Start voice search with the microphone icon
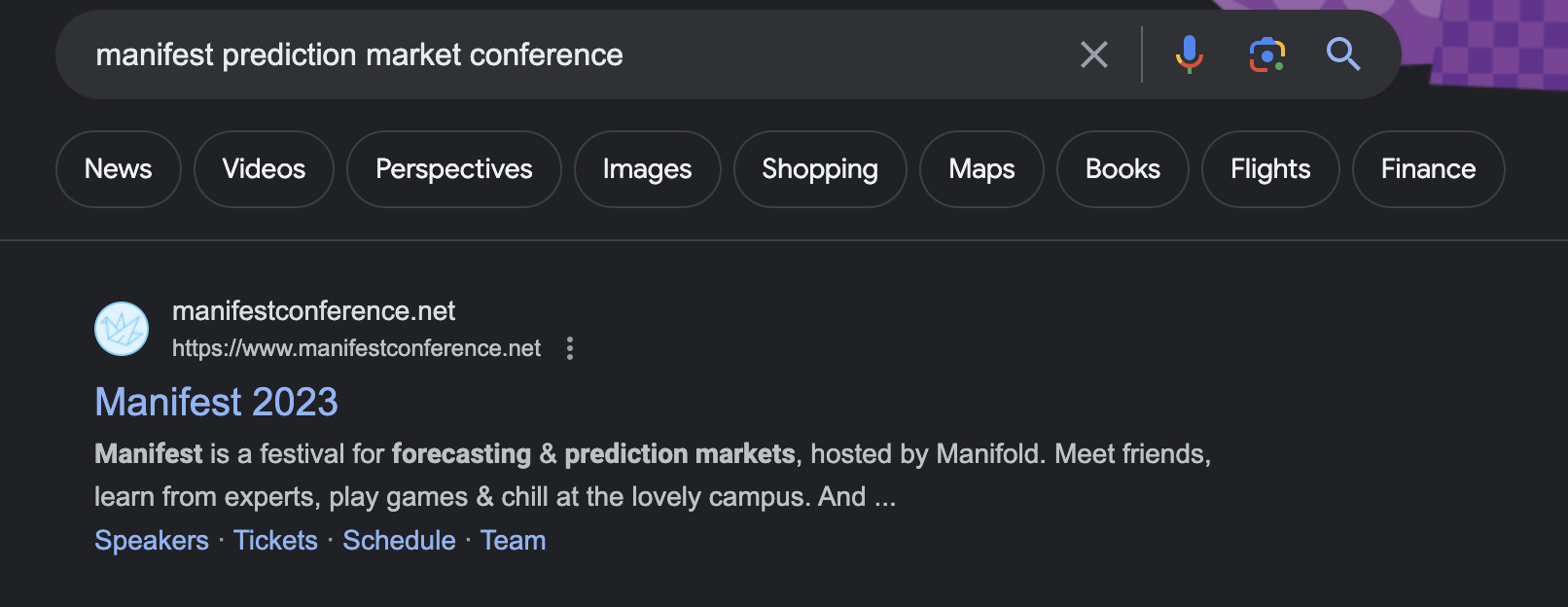Viewport: 1568px width, 607px height. (1189, 54)
